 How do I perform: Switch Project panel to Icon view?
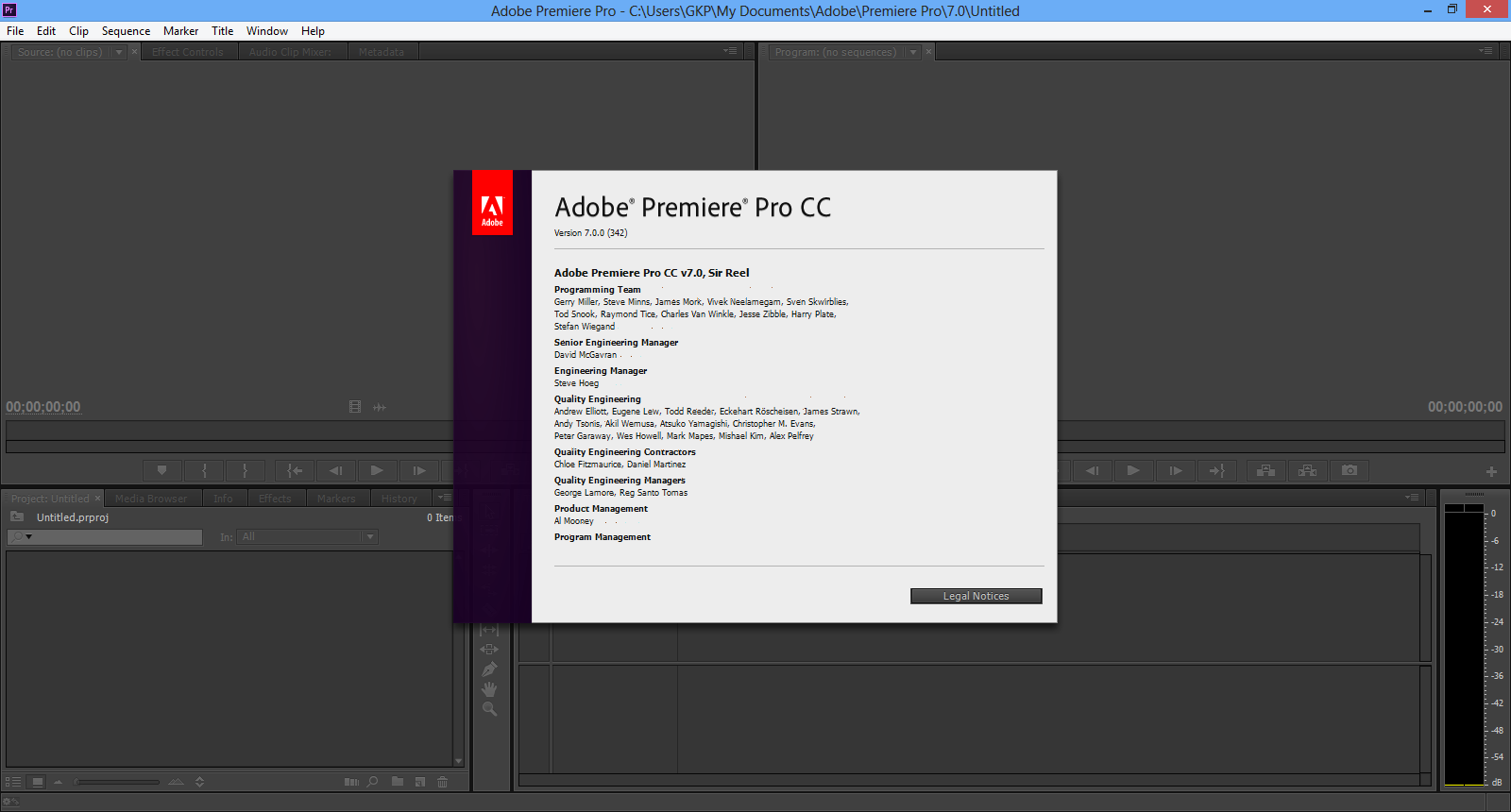point(37,782)
